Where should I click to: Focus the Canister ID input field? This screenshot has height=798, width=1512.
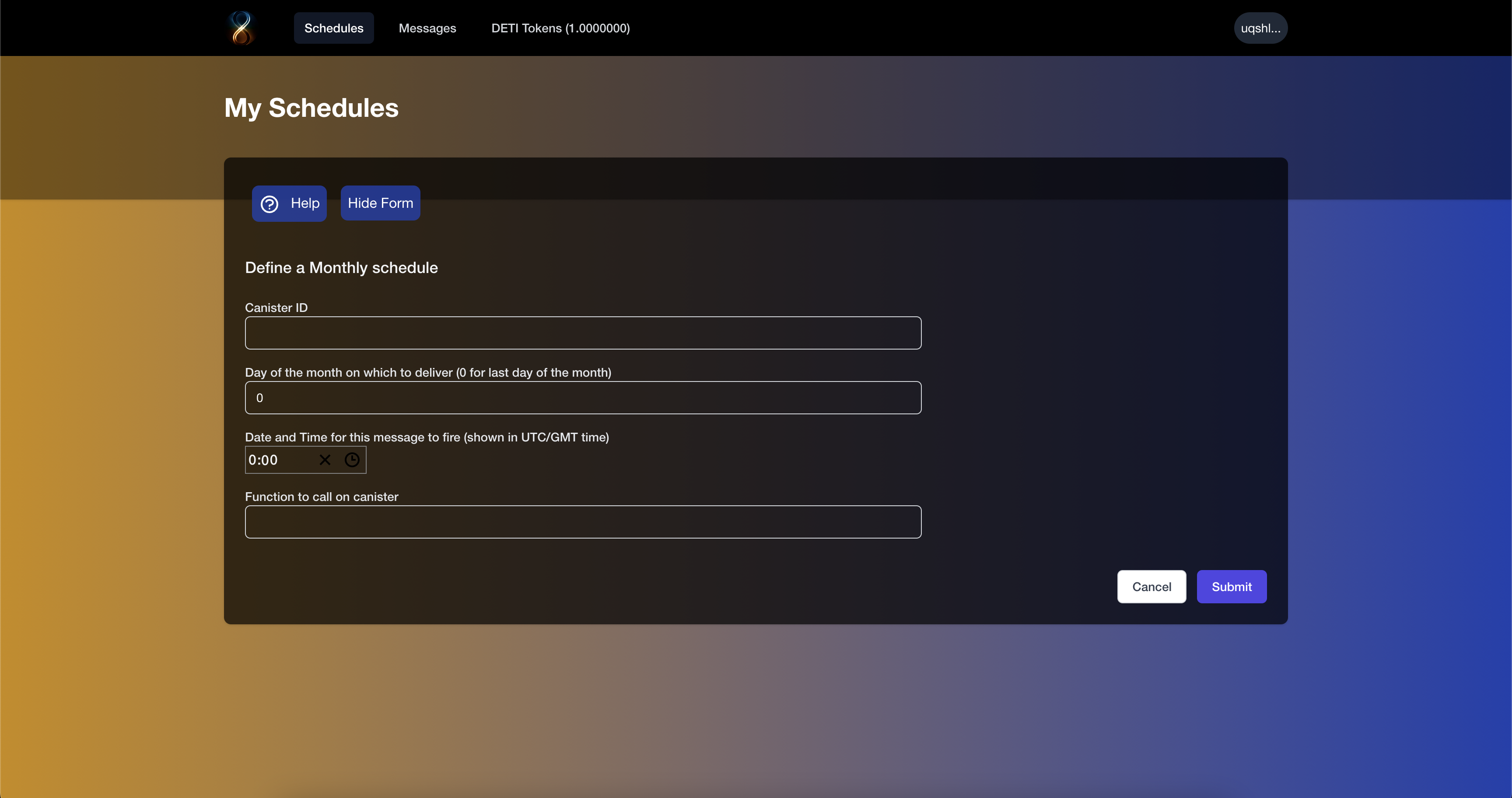click(582, 332)
